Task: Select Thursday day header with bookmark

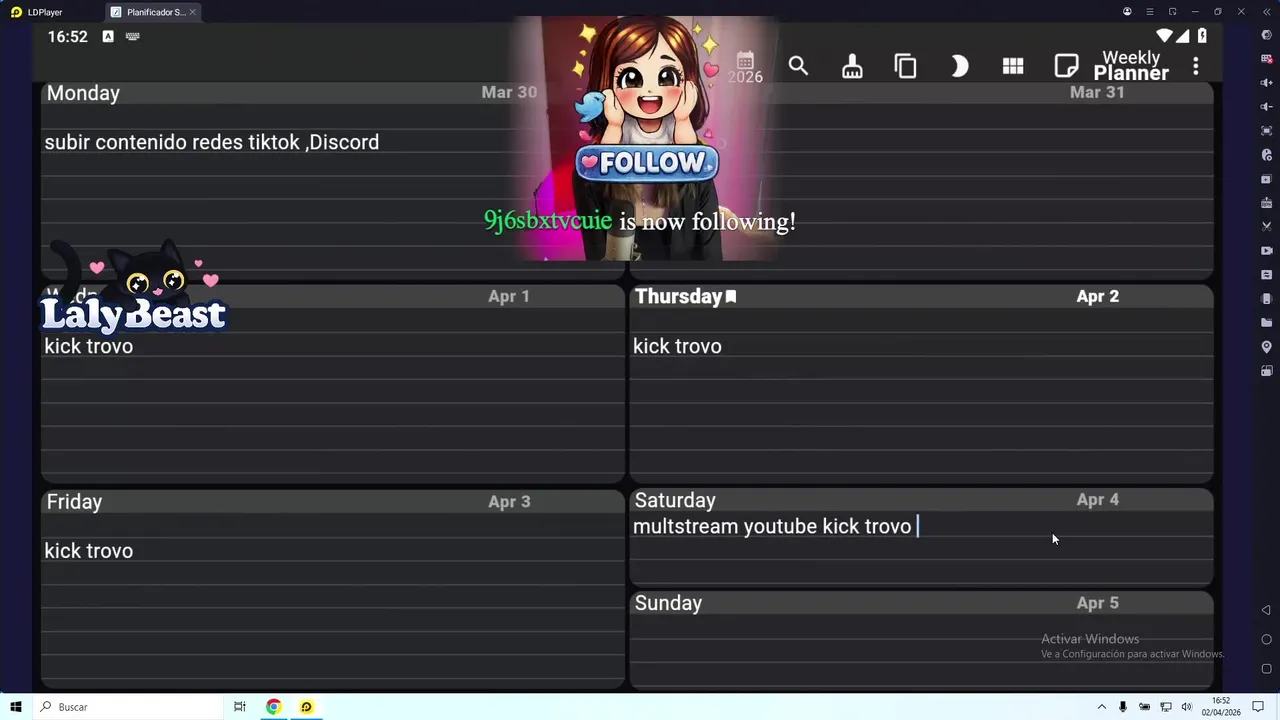Action: click(x=685, y=296)
